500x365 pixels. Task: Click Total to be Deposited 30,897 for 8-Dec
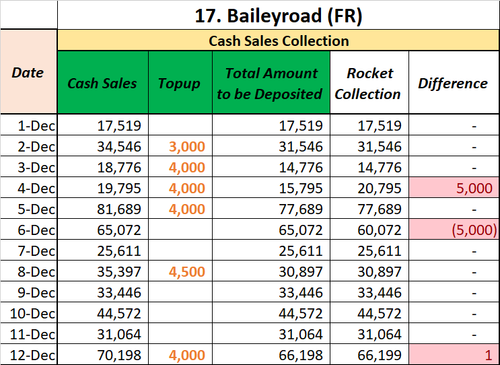(x=271, y=272)
